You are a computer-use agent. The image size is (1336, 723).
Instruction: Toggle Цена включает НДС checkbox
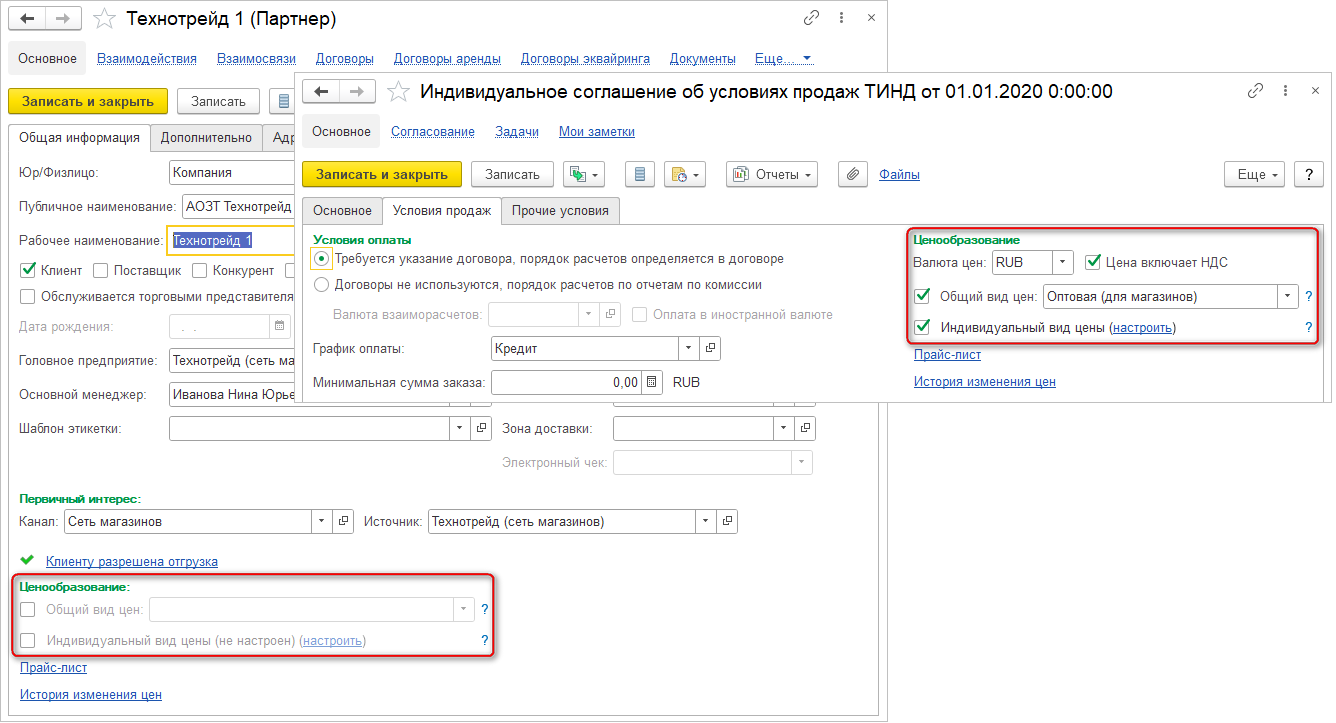tap(1093, 263)
